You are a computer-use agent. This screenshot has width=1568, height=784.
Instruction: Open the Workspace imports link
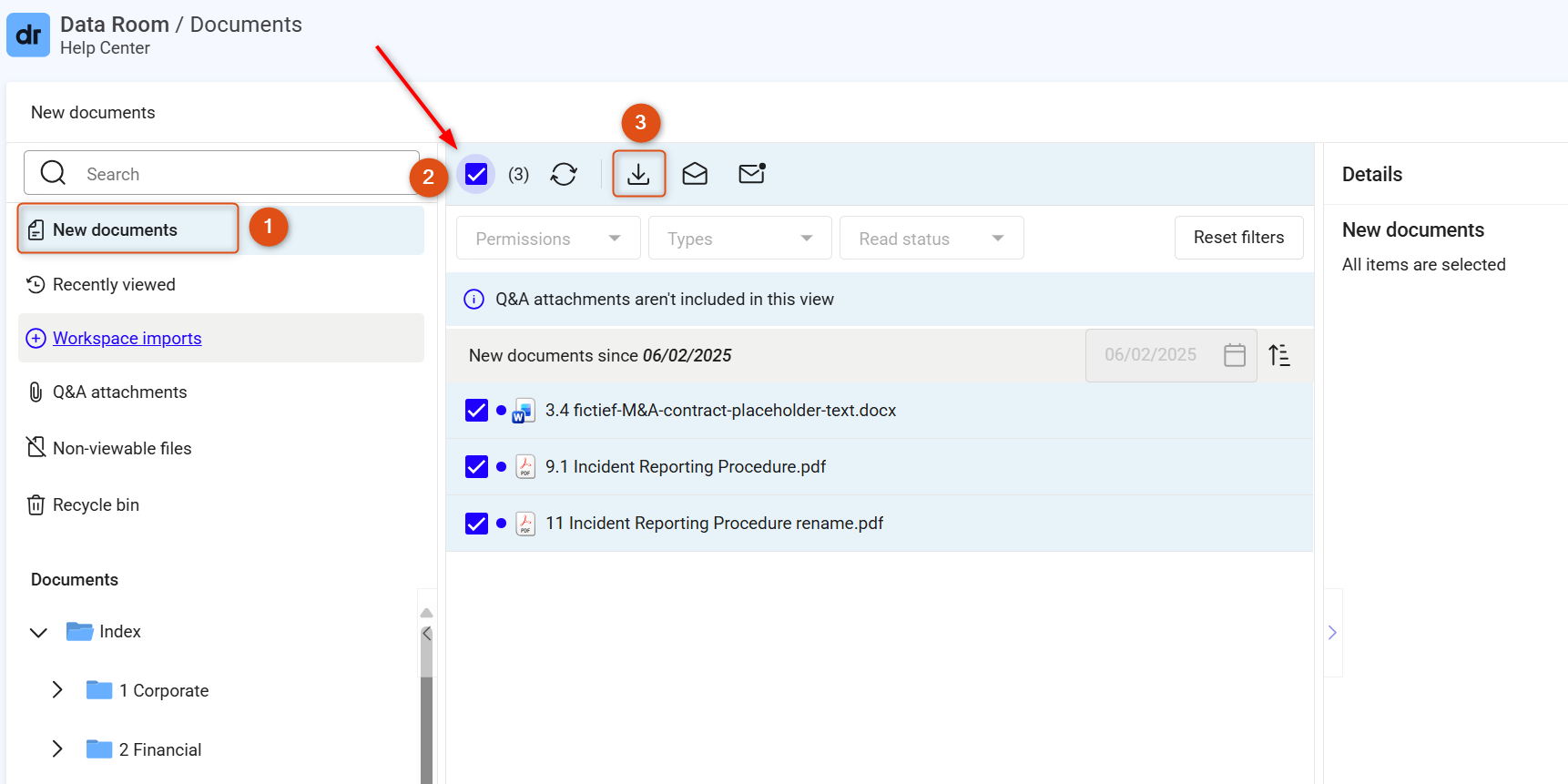coord(127,338)
